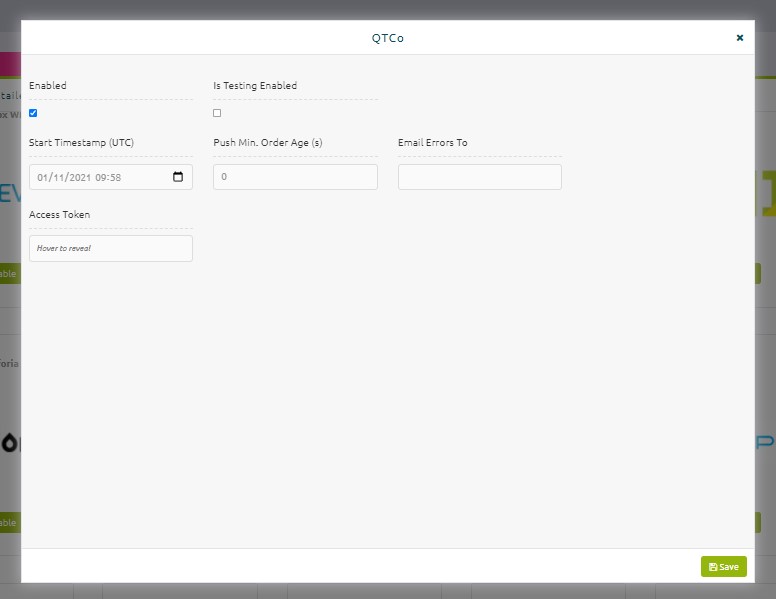
Task: Click the Is Testing Enabled label
Action: pos(255,85)
